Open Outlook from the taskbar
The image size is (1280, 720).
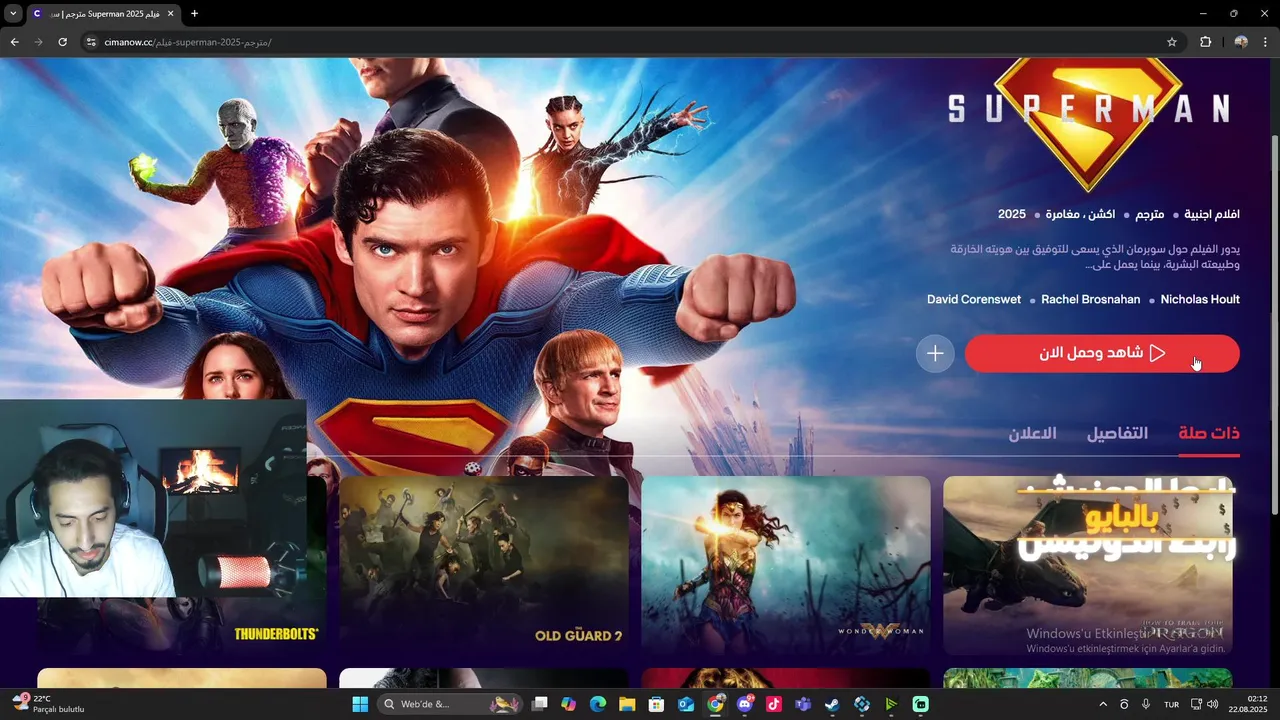(x=686, y=704)
